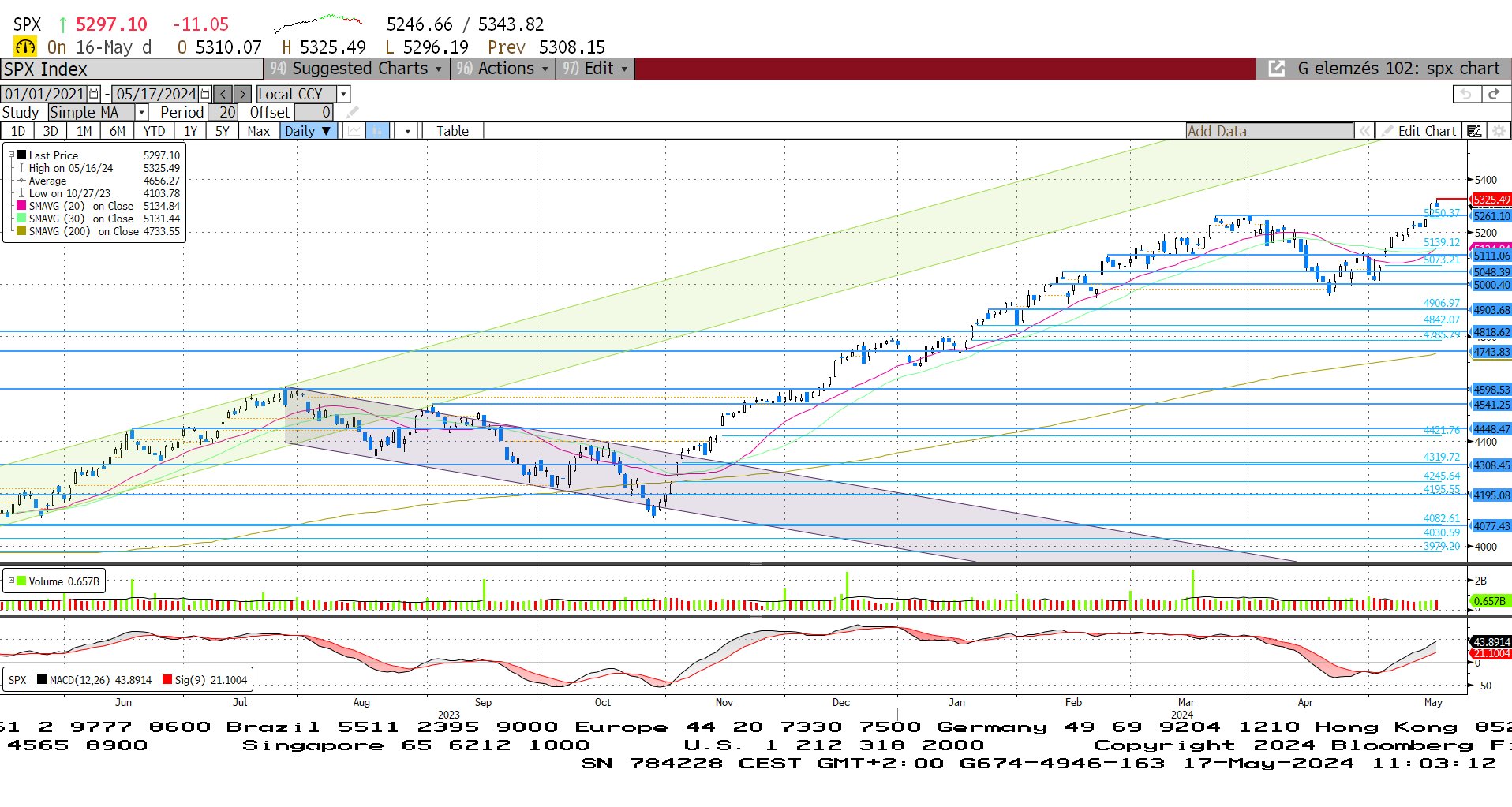Click the 5000.40 price level label

pos(1491,285)
